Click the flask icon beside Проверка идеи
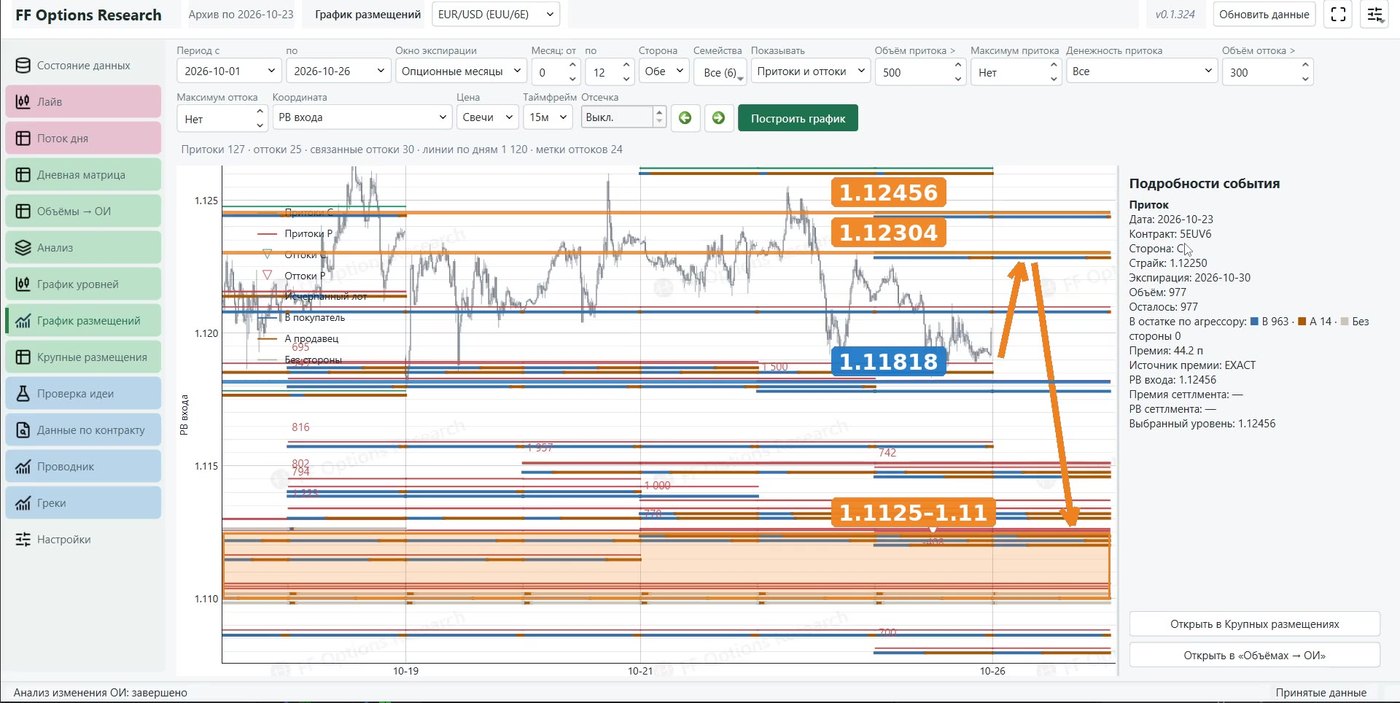The image size is (1400, 703). (x=22, y=394)
